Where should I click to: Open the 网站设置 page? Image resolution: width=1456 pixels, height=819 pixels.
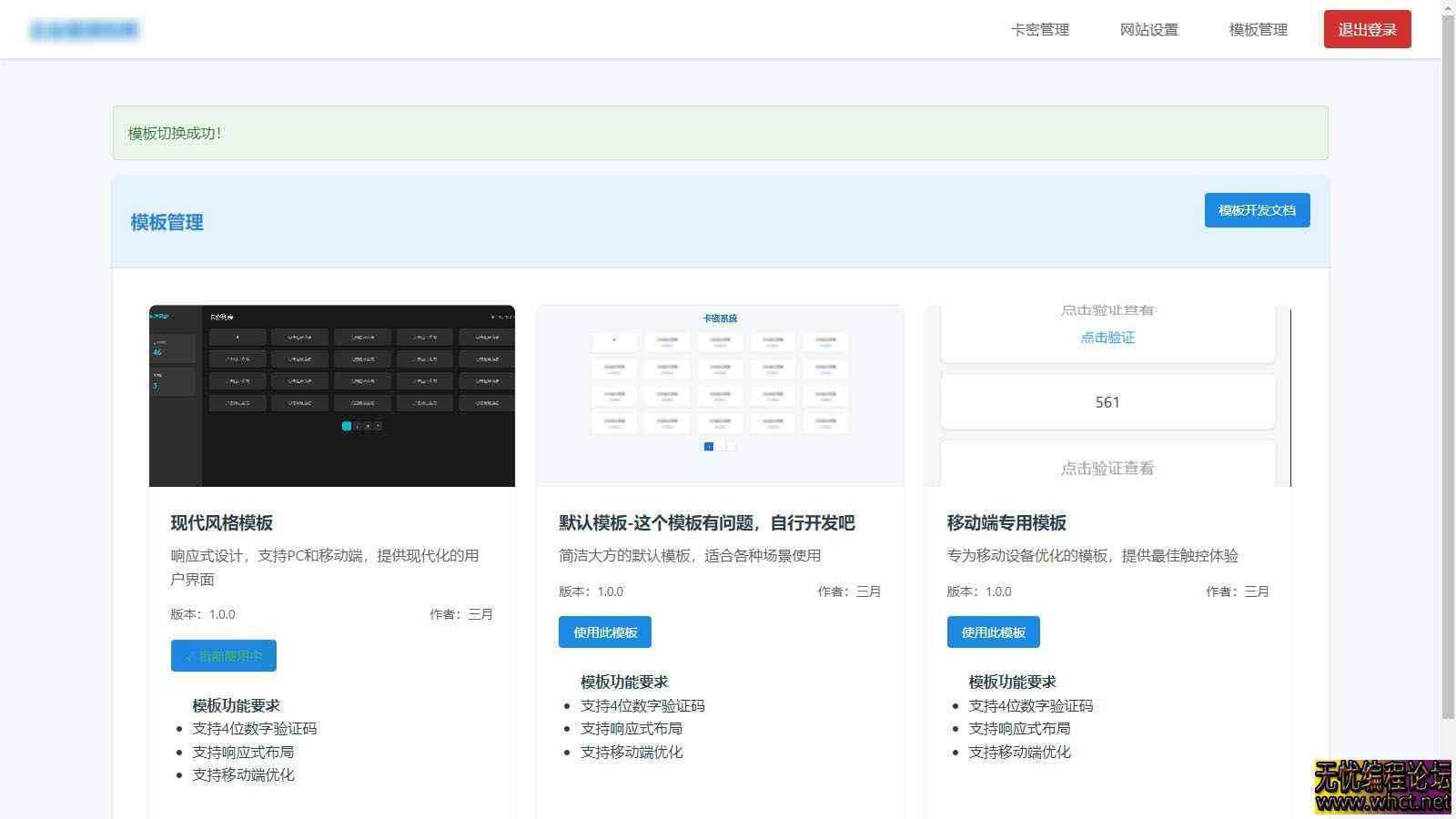pos(1149,29)
